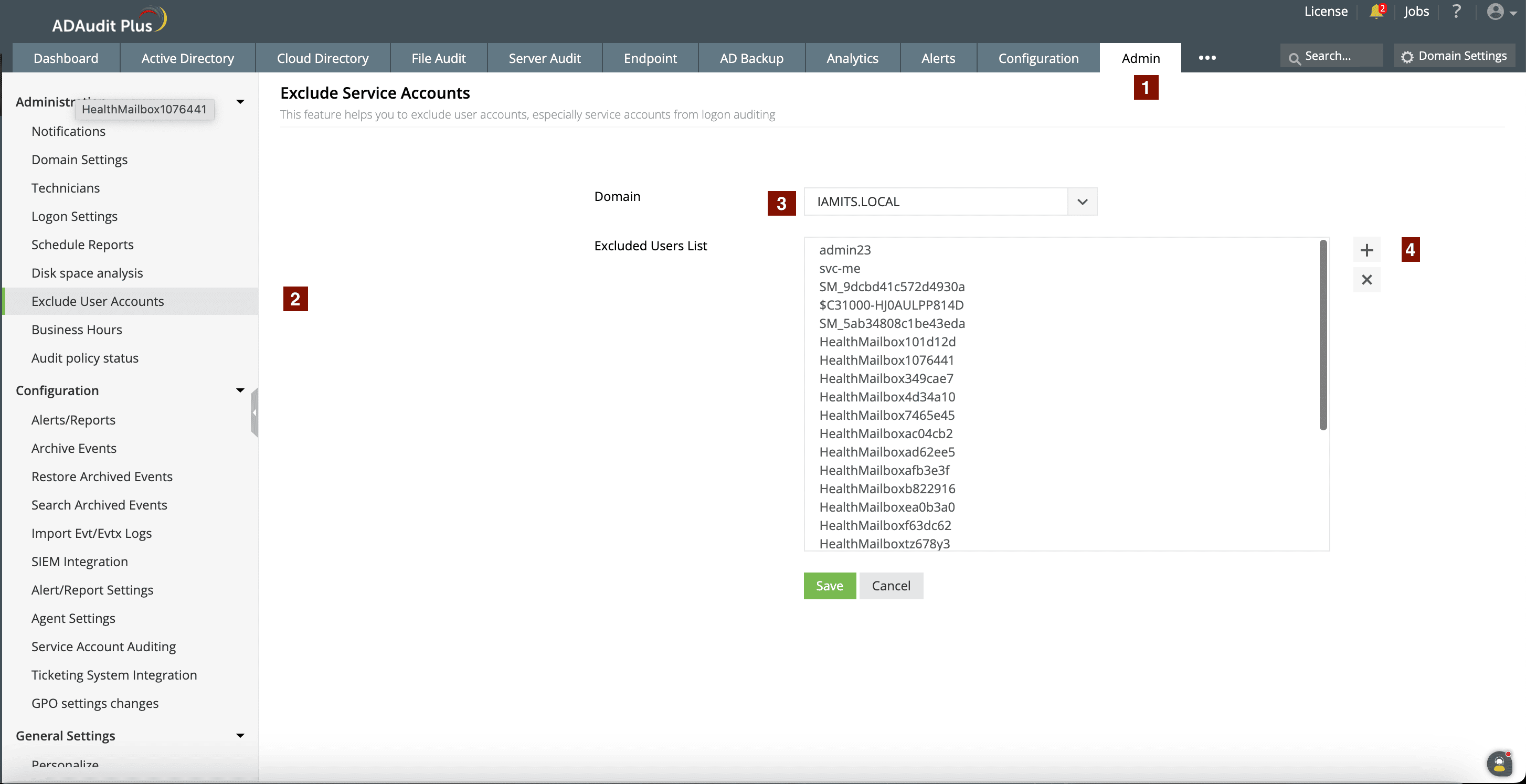Click the green Save button

pyautogui.click(x=829, y=586)
